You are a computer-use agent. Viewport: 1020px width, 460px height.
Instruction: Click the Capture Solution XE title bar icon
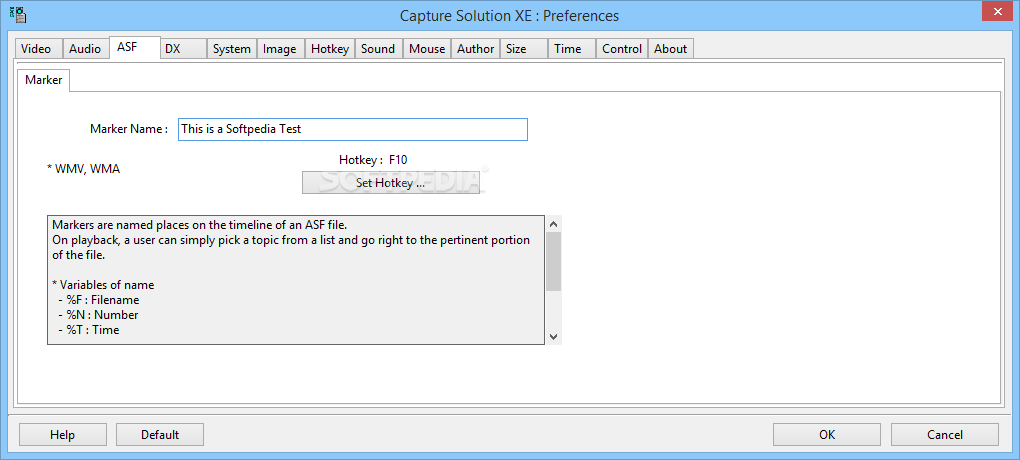coord(17,15)
